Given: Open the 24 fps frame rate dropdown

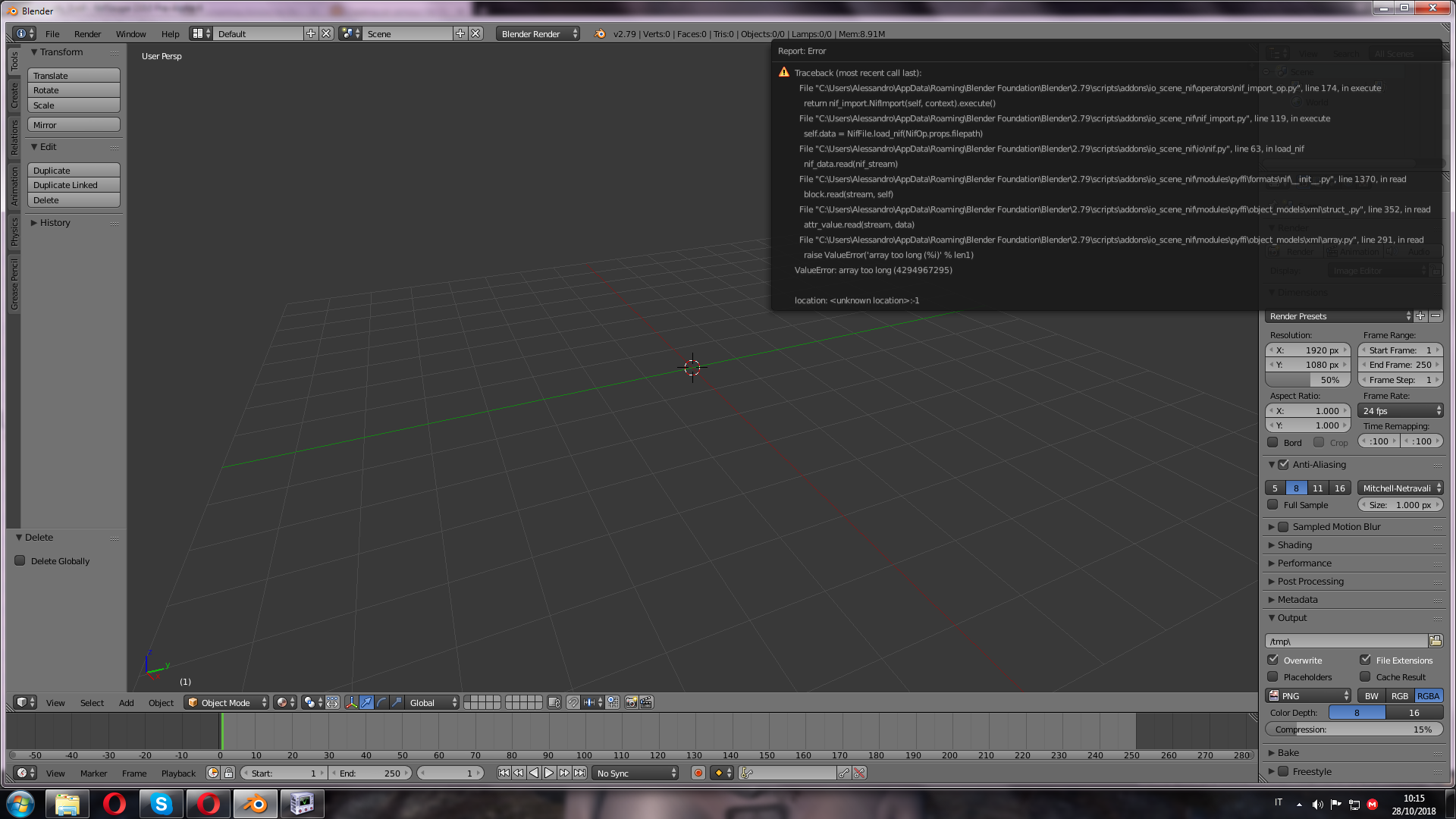Looking at the screenshot, I should click(1401, 410).
